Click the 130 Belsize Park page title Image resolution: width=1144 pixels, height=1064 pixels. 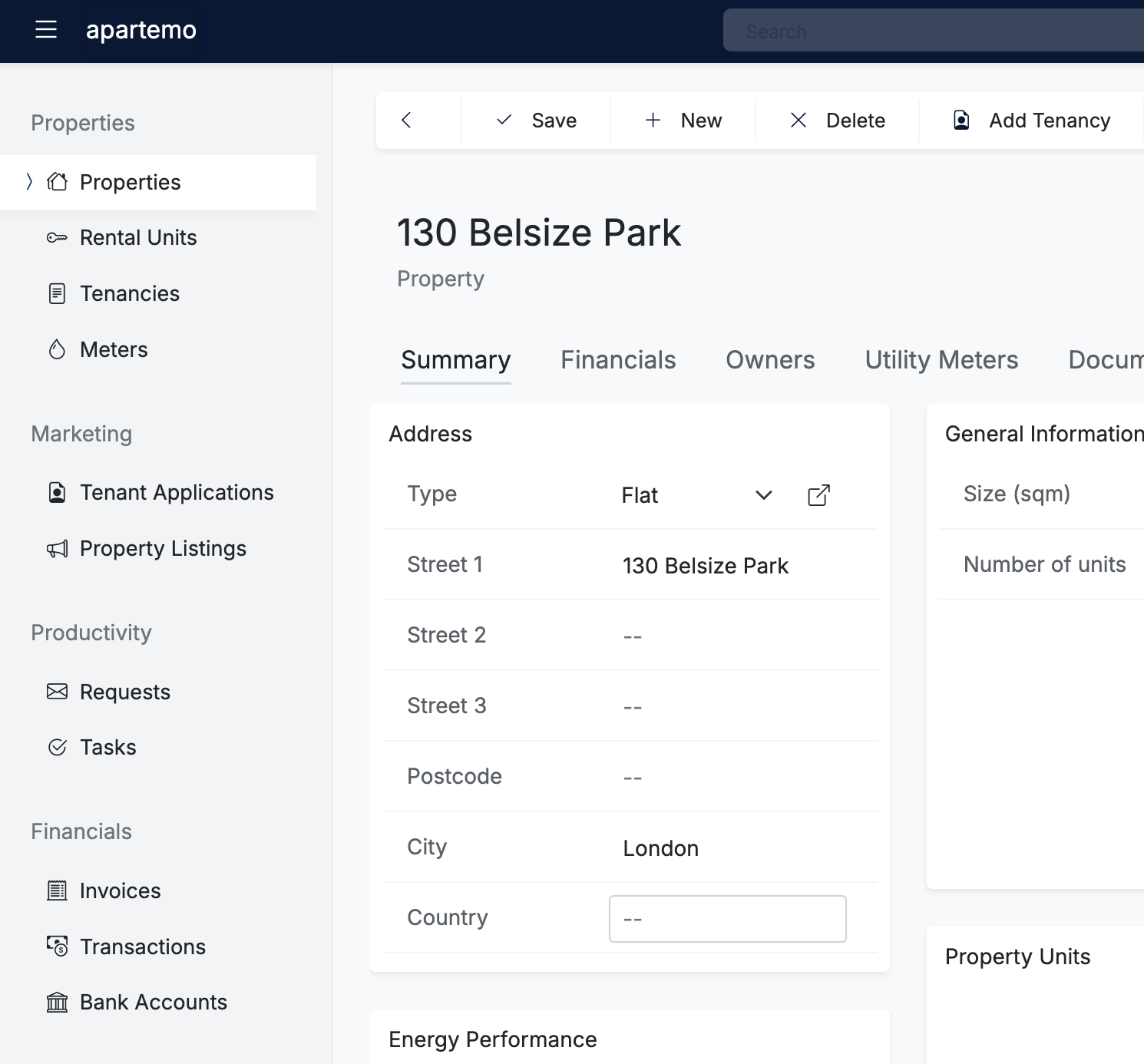tap(539, 233)
